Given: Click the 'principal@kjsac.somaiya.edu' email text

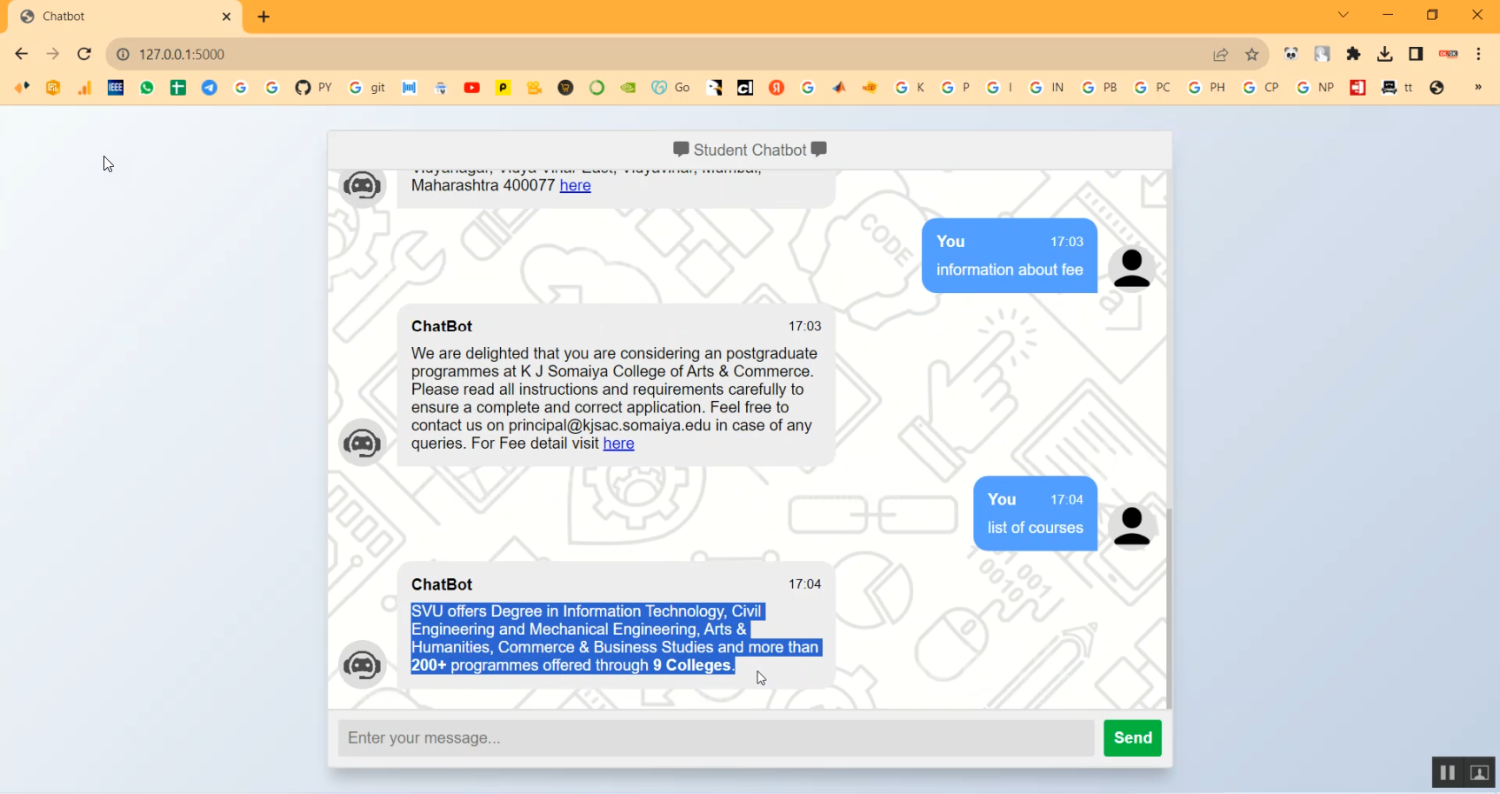Looking at the screenshot, I should click(609, 425).
